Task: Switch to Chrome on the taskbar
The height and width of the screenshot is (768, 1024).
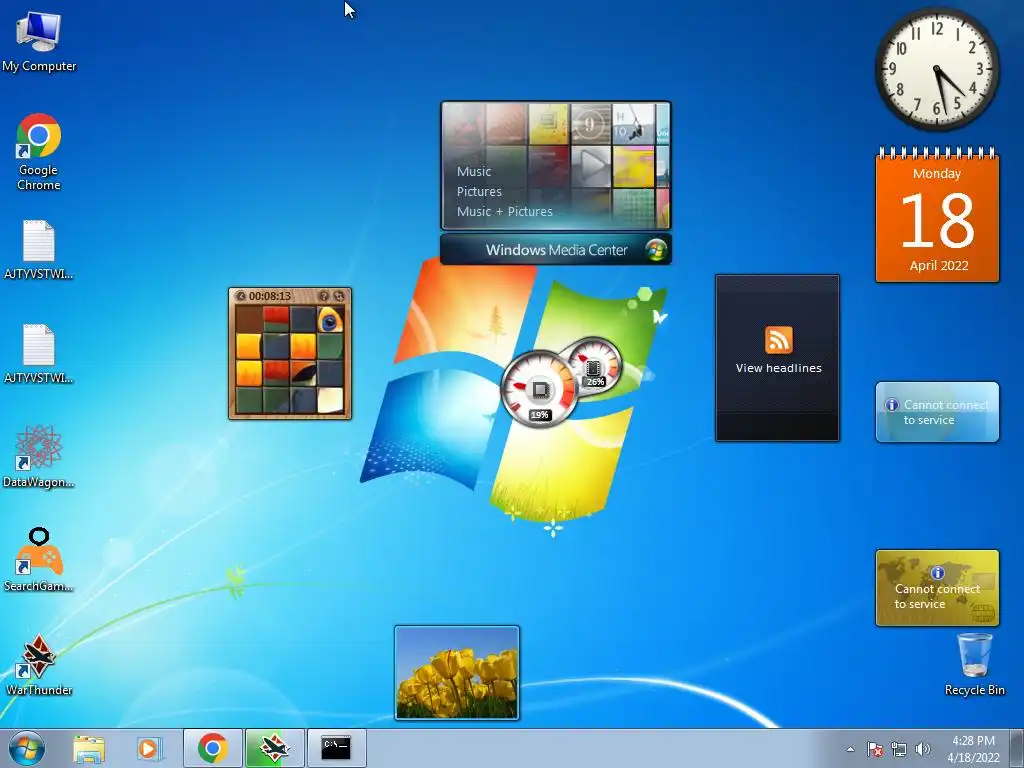Action: tap(213, 748)
